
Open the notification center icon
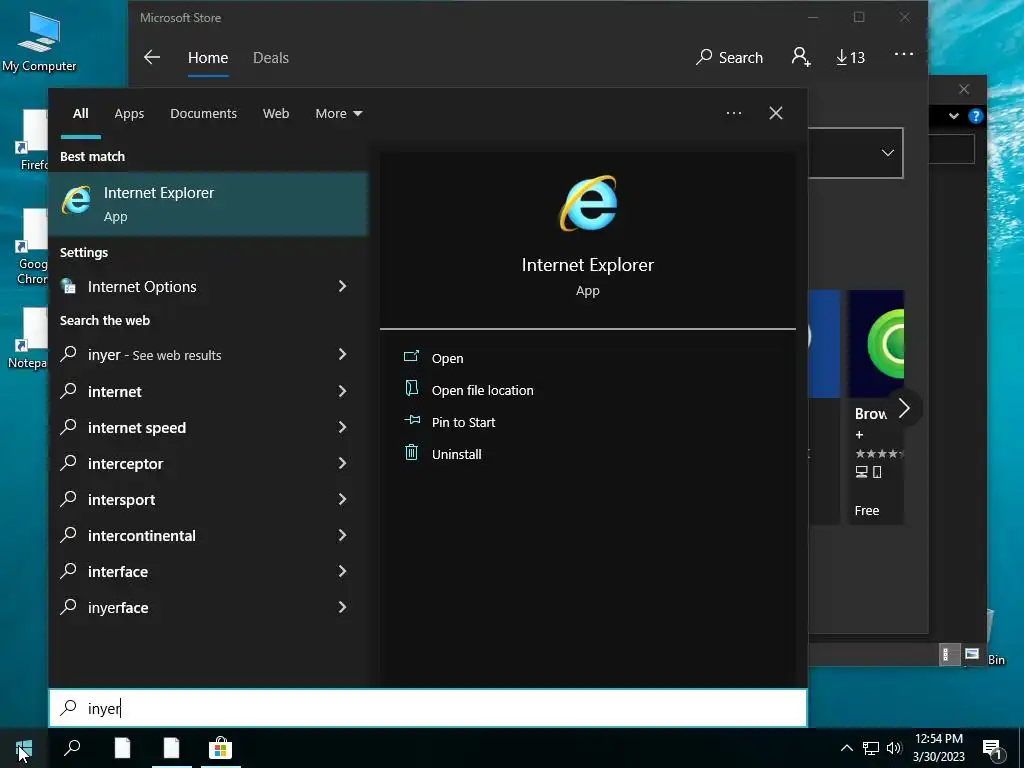pos(993,749)
